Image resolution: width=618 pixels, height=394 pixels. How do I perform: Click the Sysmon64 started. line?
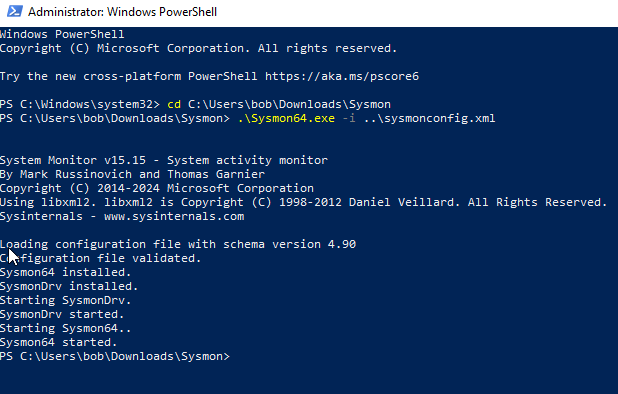coord(59,342)
